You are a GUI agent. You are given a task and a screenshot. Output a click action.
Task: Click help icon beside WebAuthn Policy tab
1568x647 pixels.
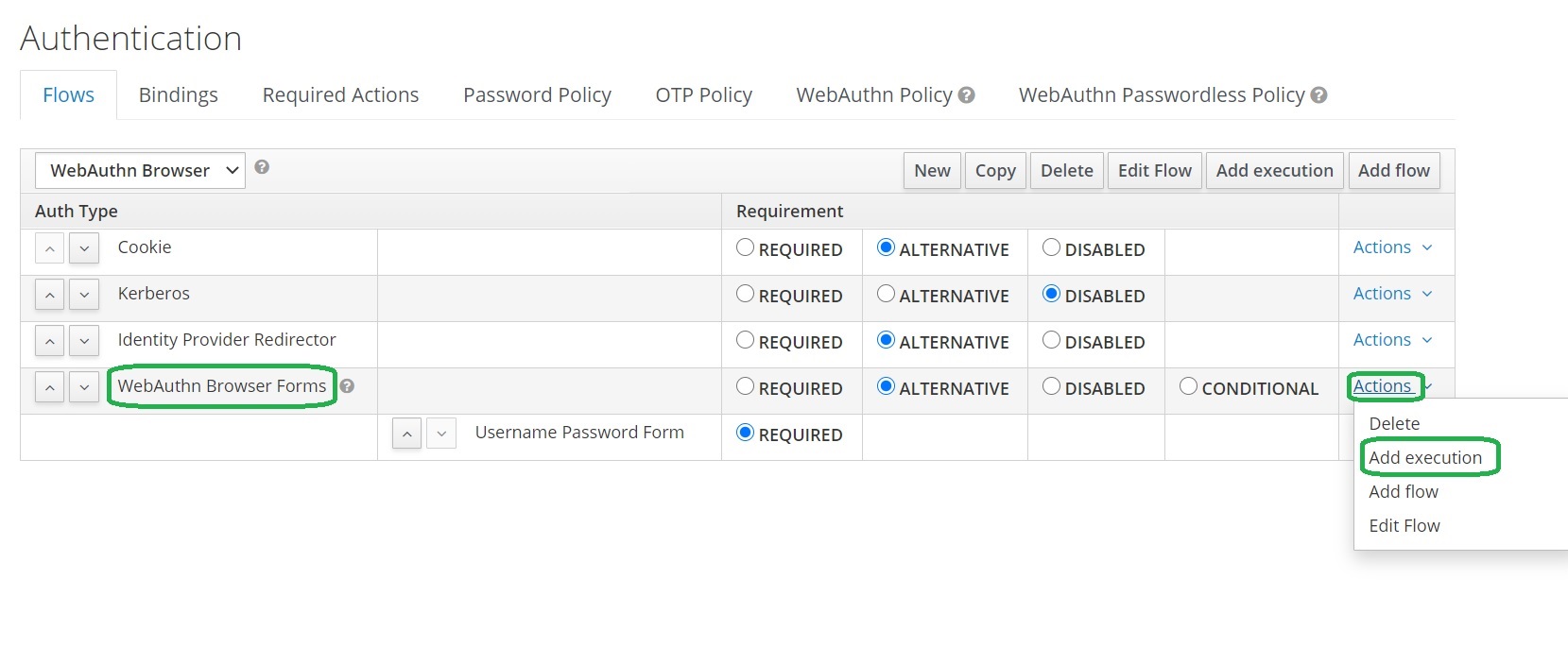click(x=966, y=95)
